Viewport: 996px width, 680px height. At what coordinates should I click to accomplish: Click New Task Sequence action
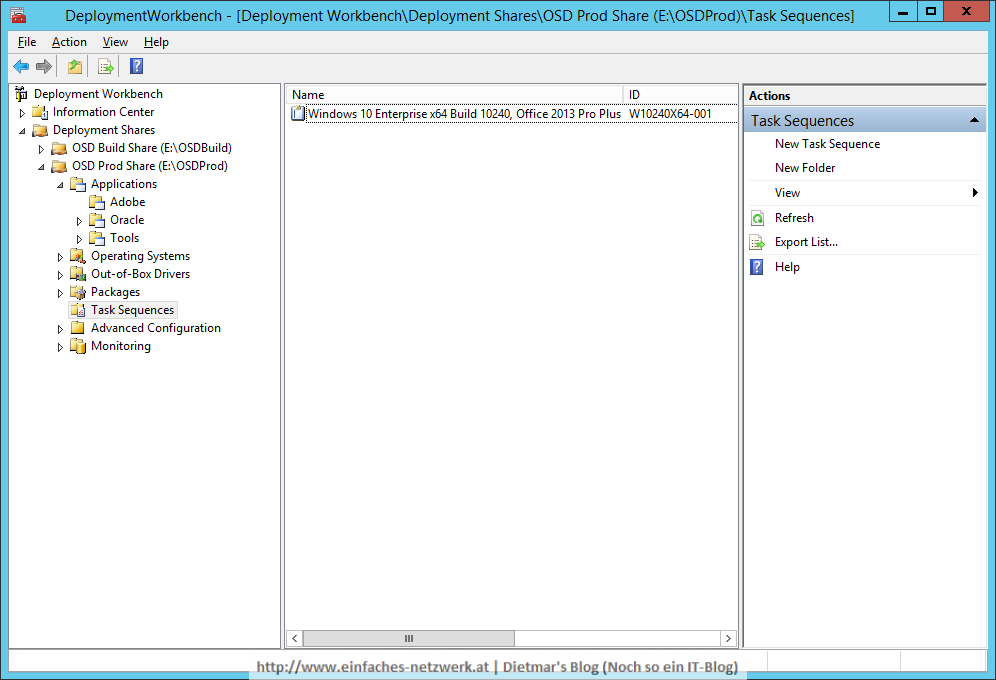pyautogui.click(x=827, y=144)
